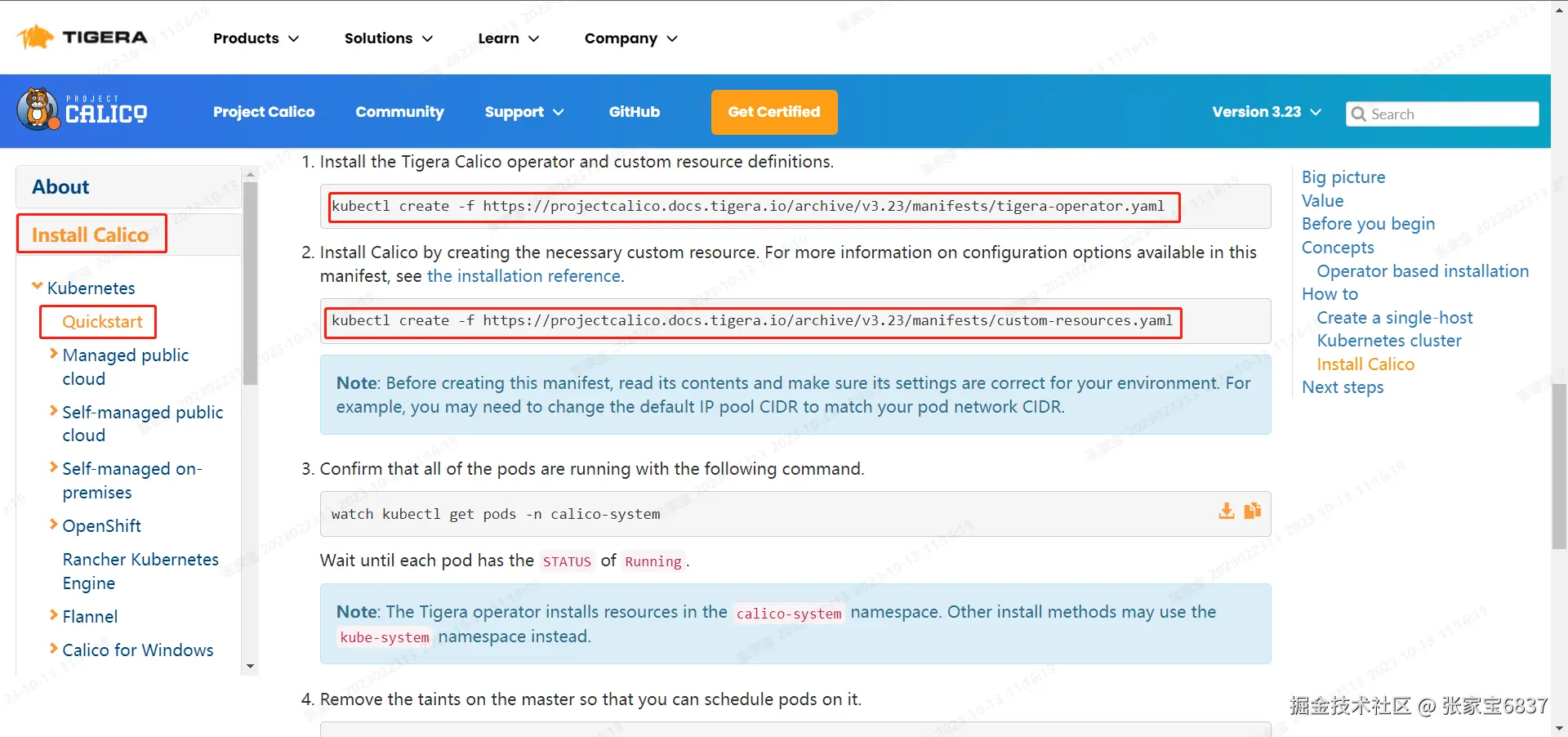Jump to How to section
The width and height of the screenshot is (1568, 737).
click(x=1330, y=294)
